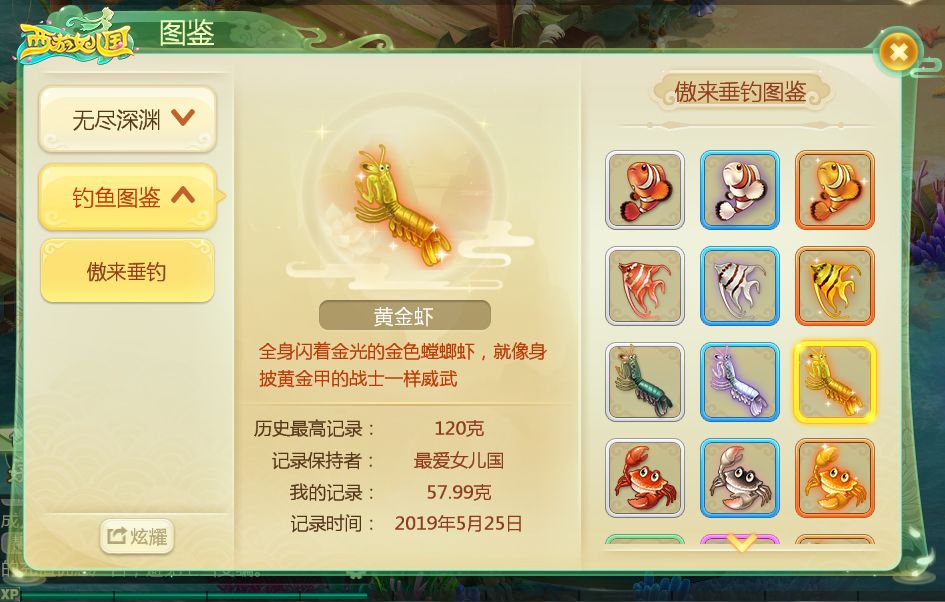Select the highlighted golden shrimp icon
Viewport: 945px width, 602px height.
click(x=835, y=381)
